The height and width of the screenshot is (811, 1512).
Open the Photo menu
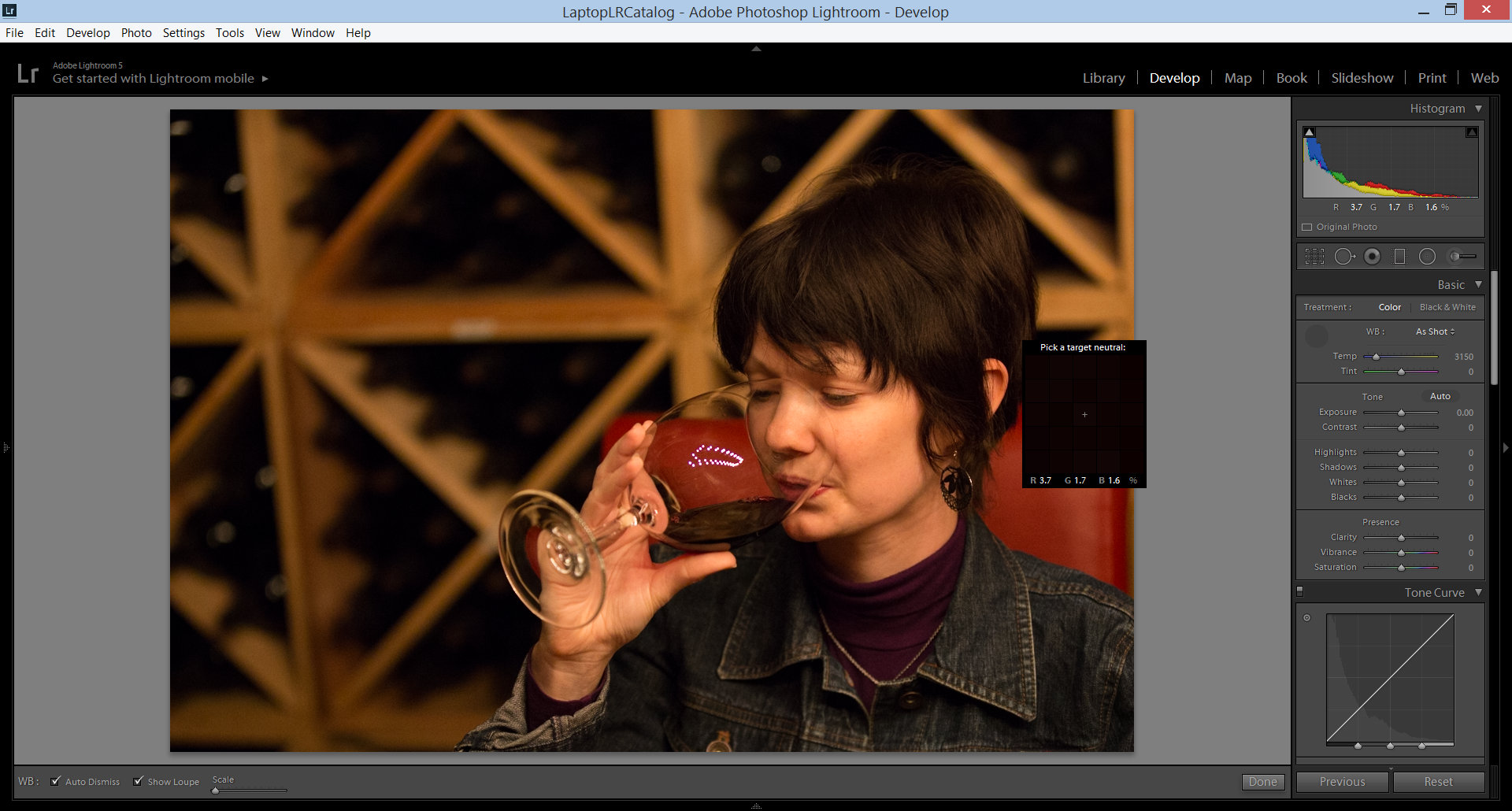coord(136,32)
